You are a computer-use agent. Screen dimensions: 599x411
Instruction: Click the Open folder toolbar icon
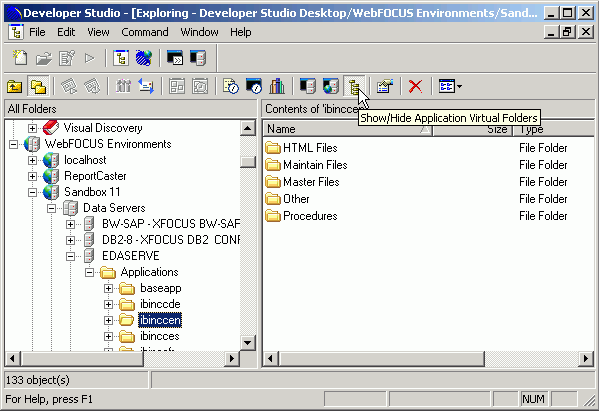44,58
